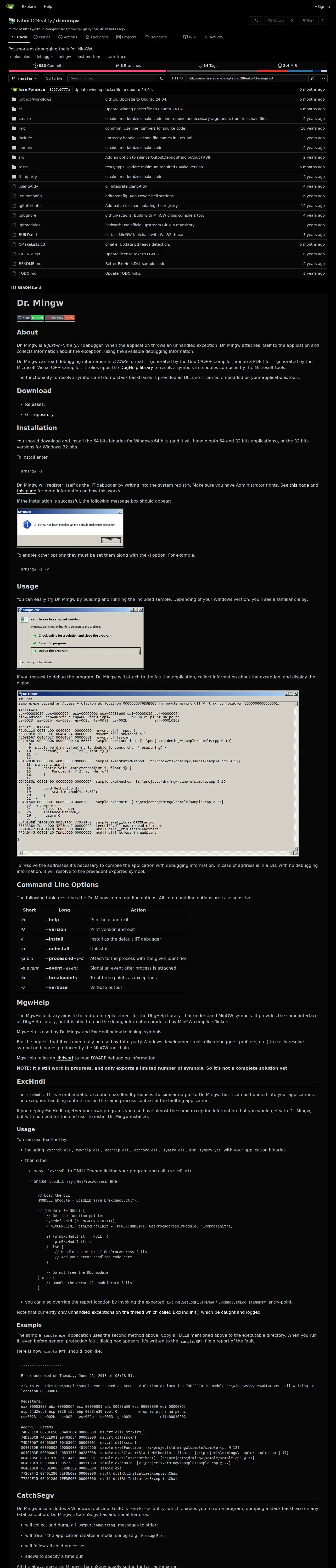Open the ci folder
336x1568 pixels.
pos(20,109)
